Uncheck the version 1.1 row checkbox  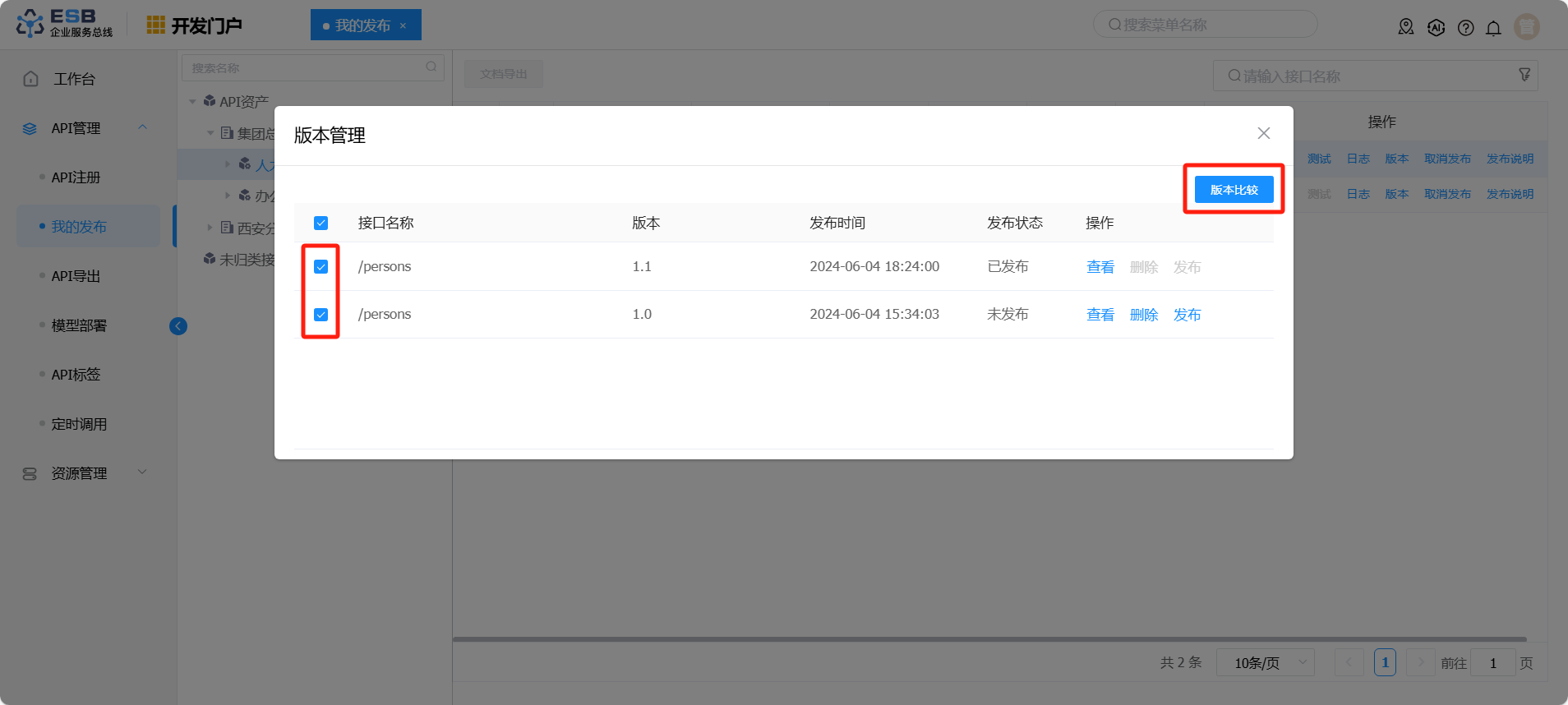[x=321, y=267]
